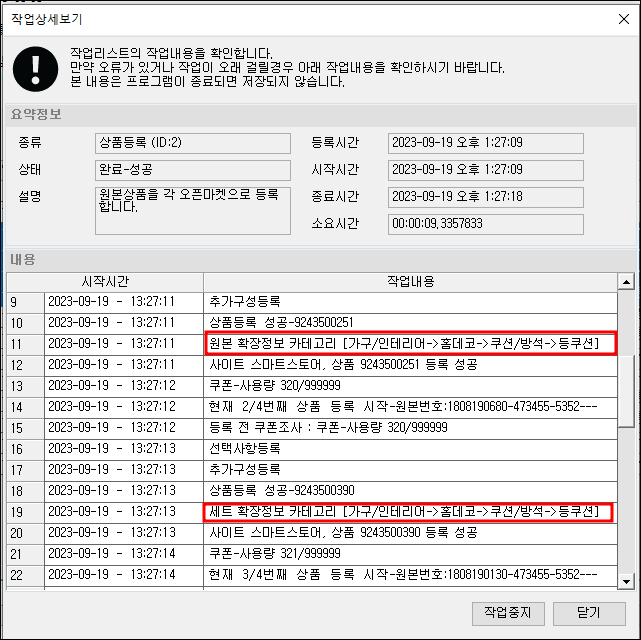Click the 종료시간 field 1:27:18

click(x=486, y=197)
